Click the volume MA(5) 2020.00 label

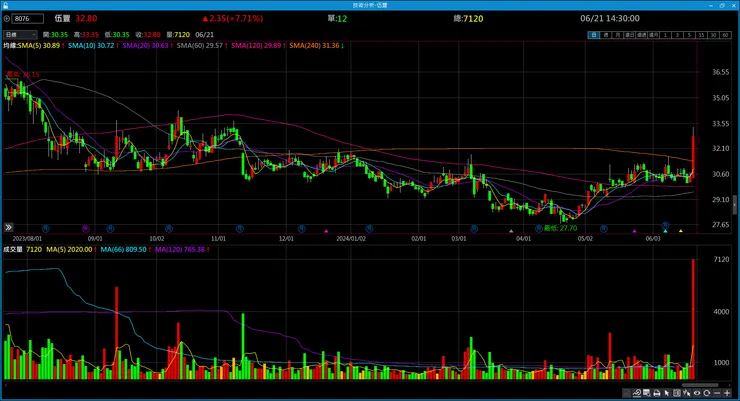tap(69, 250)
